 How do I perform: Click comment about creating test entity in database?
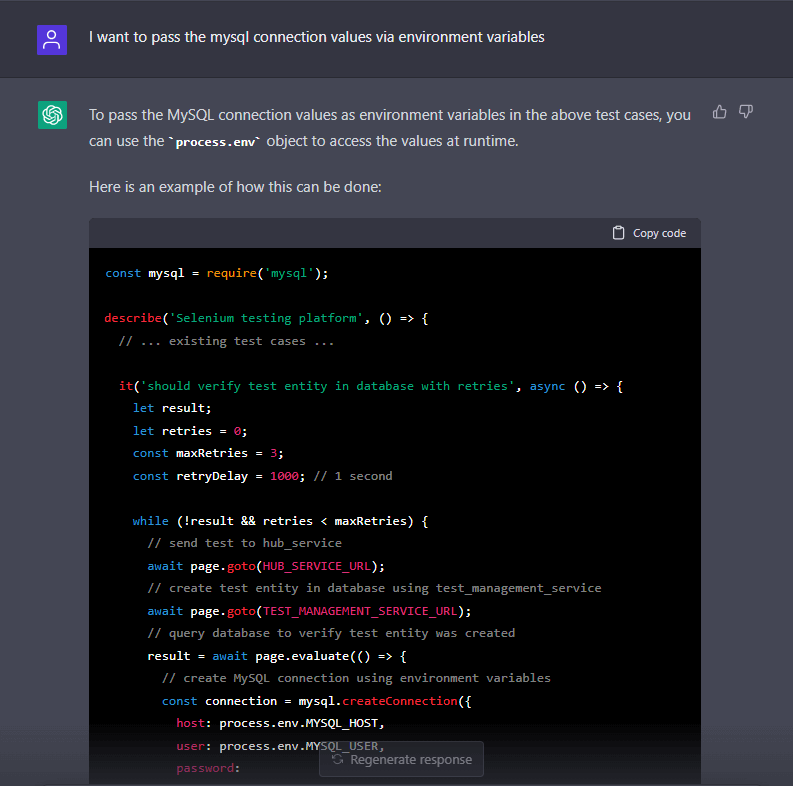tap(374, 588)
